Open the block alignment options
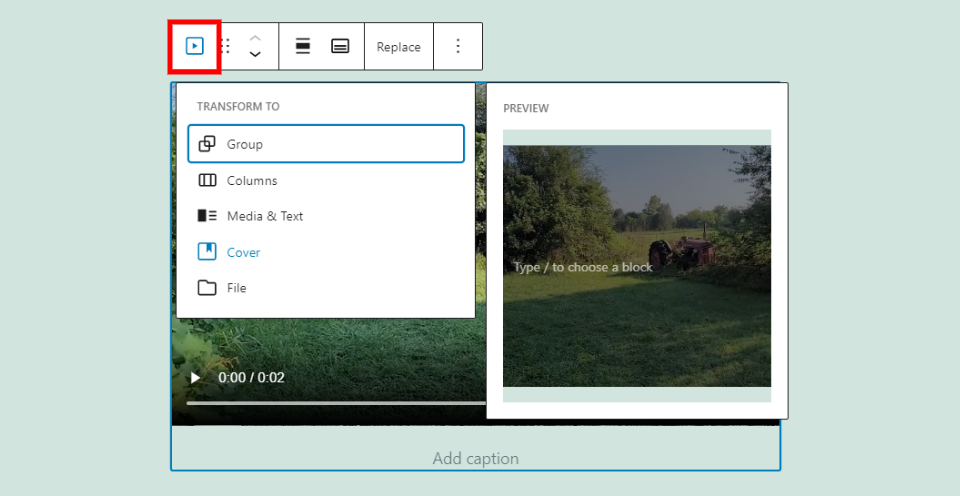Screen dimensions: 960x496 [x=303, y=46]
